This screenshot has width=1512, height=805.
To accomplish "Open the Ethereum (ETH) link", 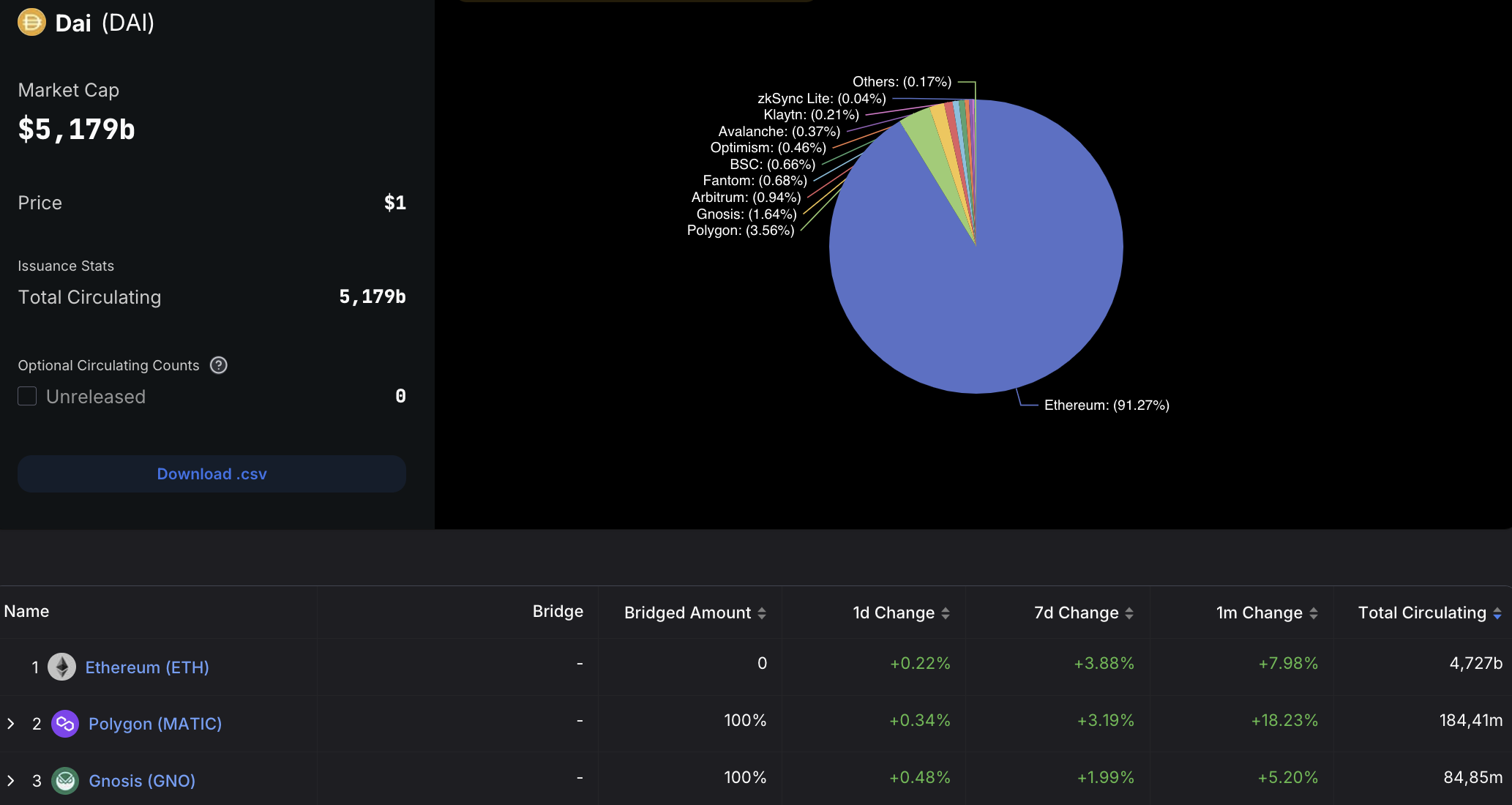I will (147, 667).
